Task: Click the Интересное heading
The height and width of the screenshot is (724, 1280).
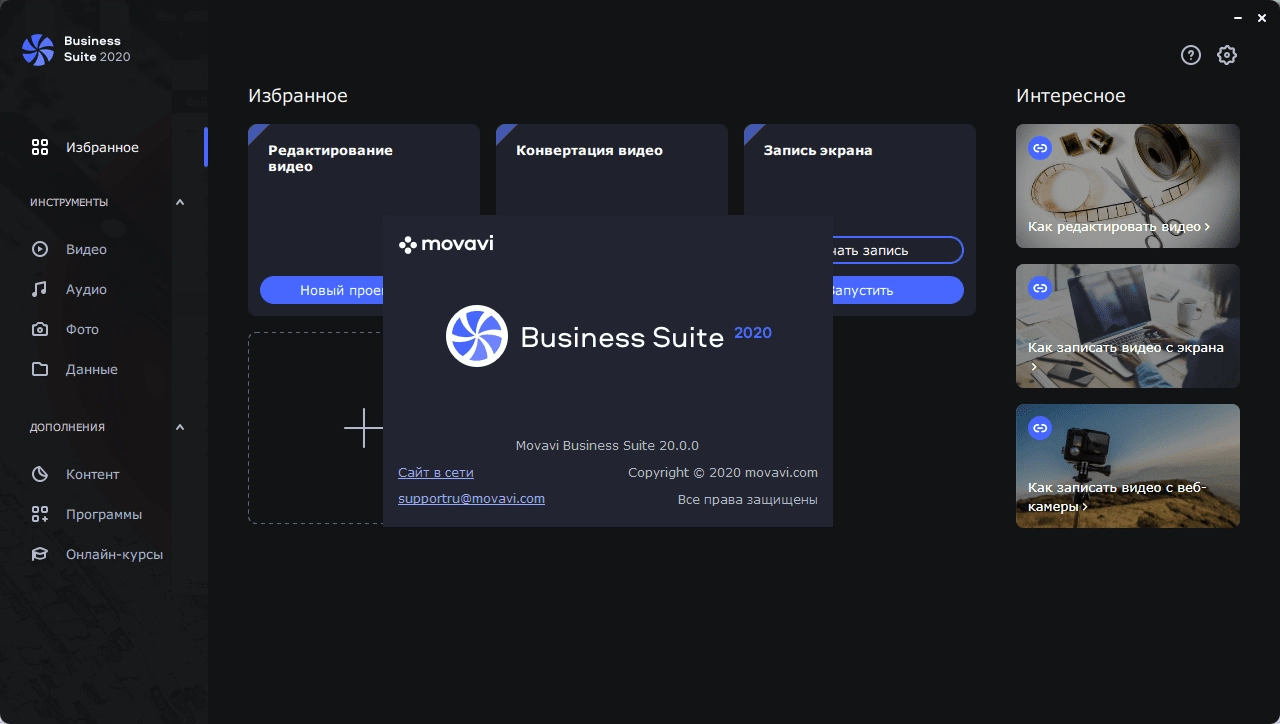Action: coord(1071,96)
